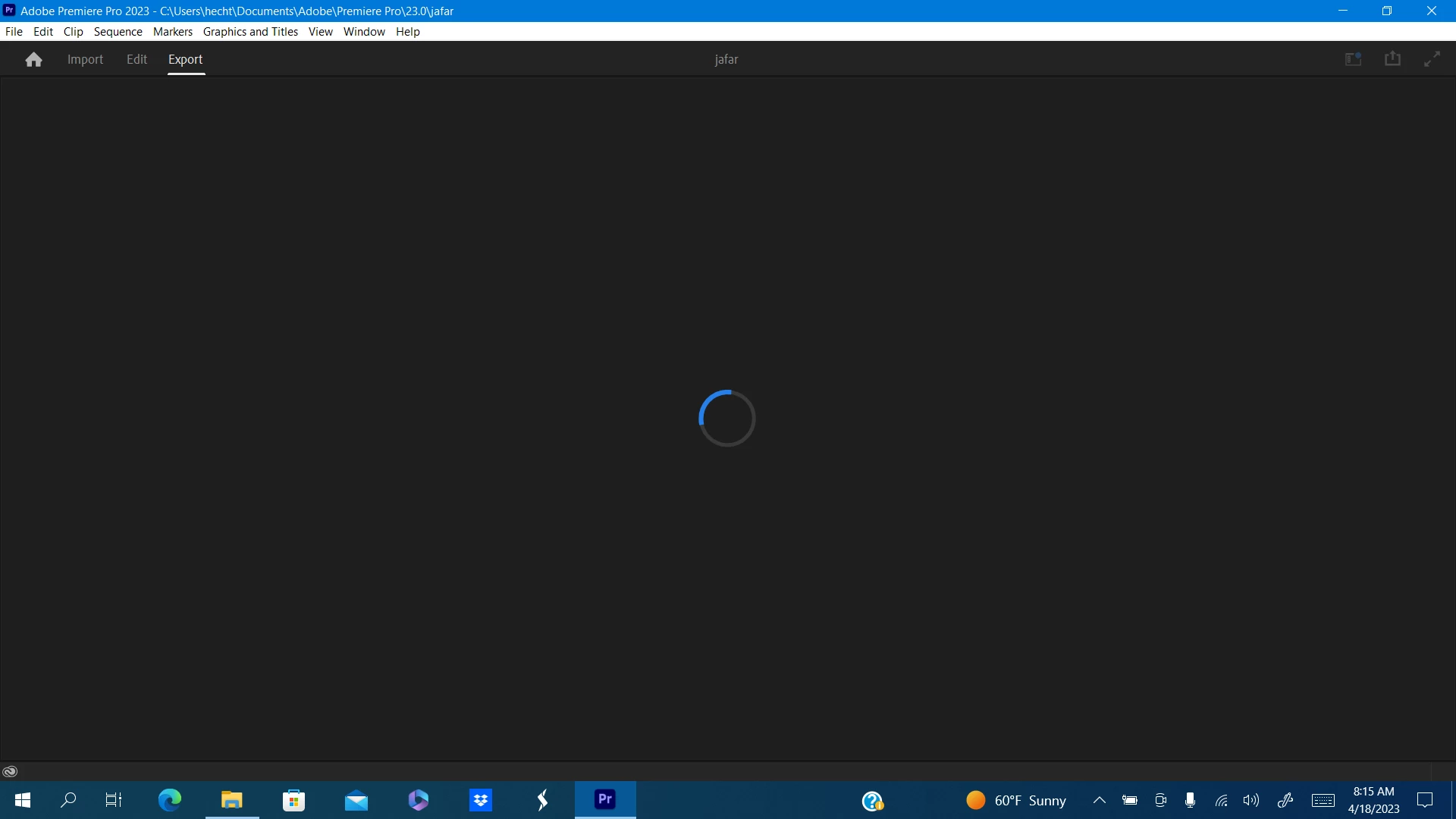1456x819 pixels.
Task: Open Dropbox from the taskbar
Action: tap(481, 800)
